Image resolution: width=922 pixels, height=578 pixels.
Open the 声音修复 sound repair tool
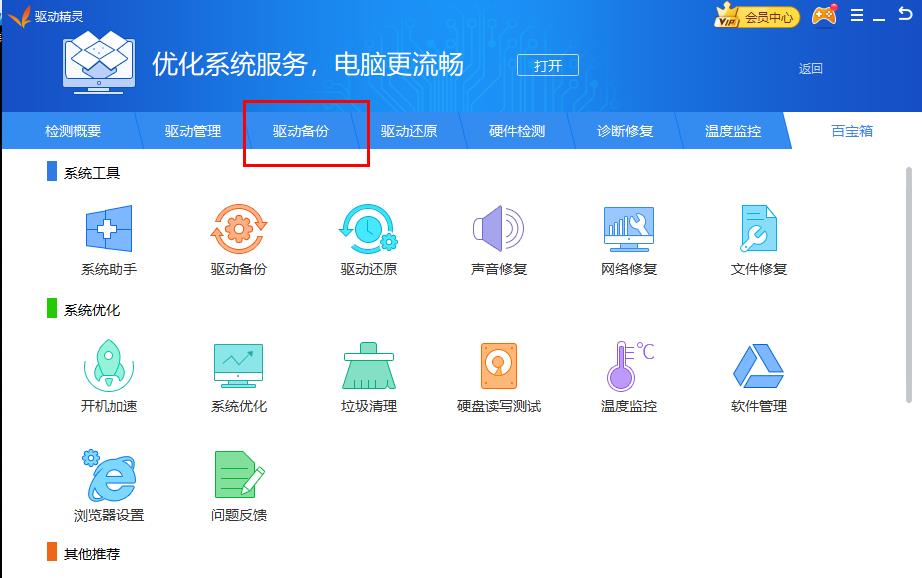click(497, 237)
